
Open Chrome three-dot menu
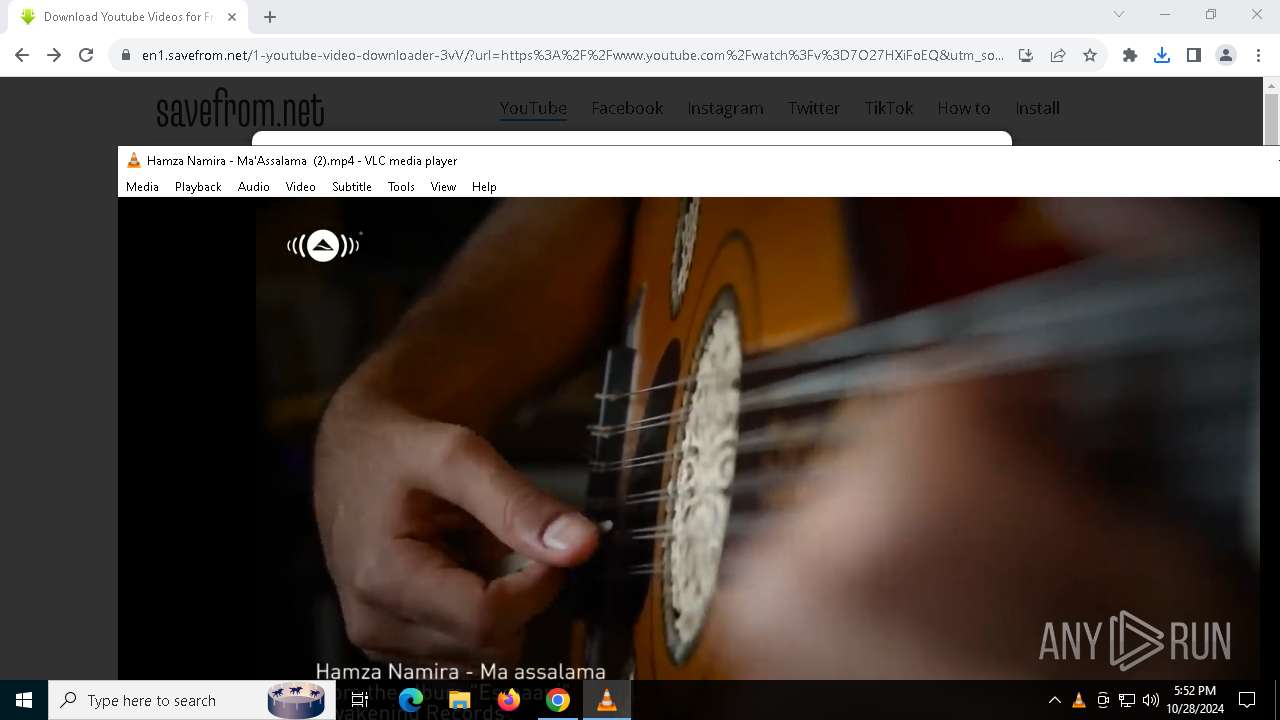click(1258, 55)
